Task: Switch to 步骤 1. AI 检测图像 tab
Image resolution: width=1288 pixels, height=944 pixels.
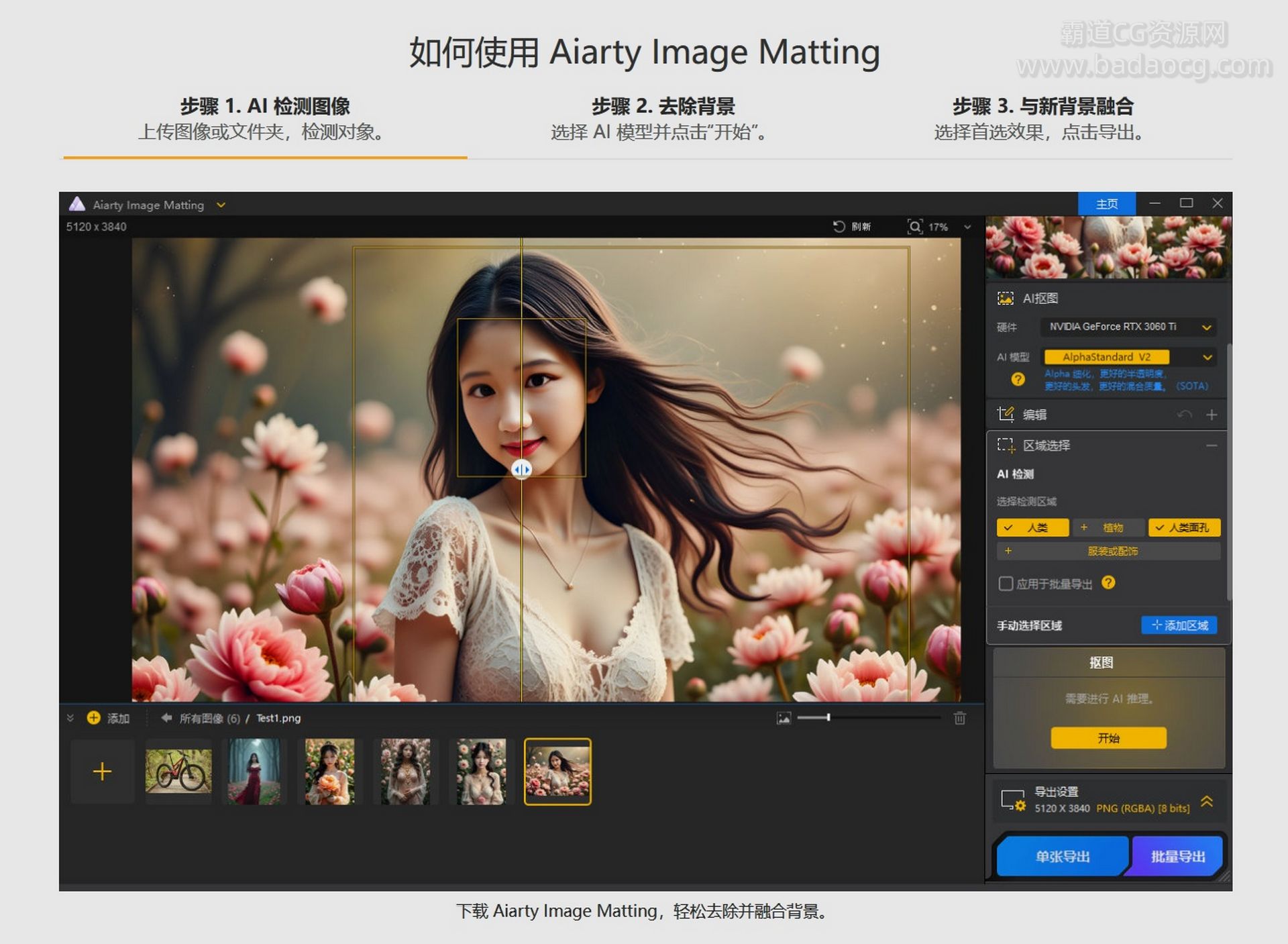Action: click(x=265, y=119)
